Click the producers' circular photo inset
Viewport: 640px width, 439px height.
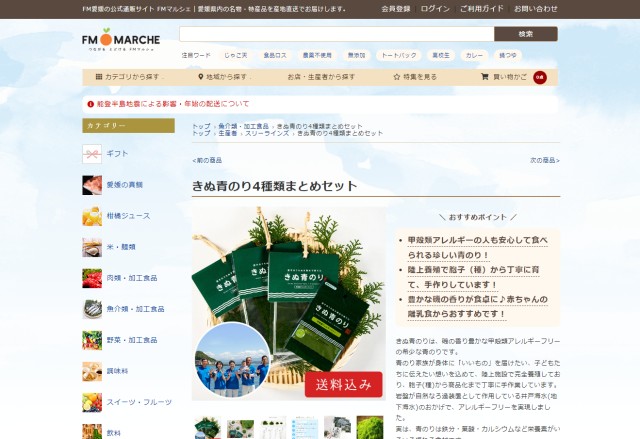pos(232,360)
